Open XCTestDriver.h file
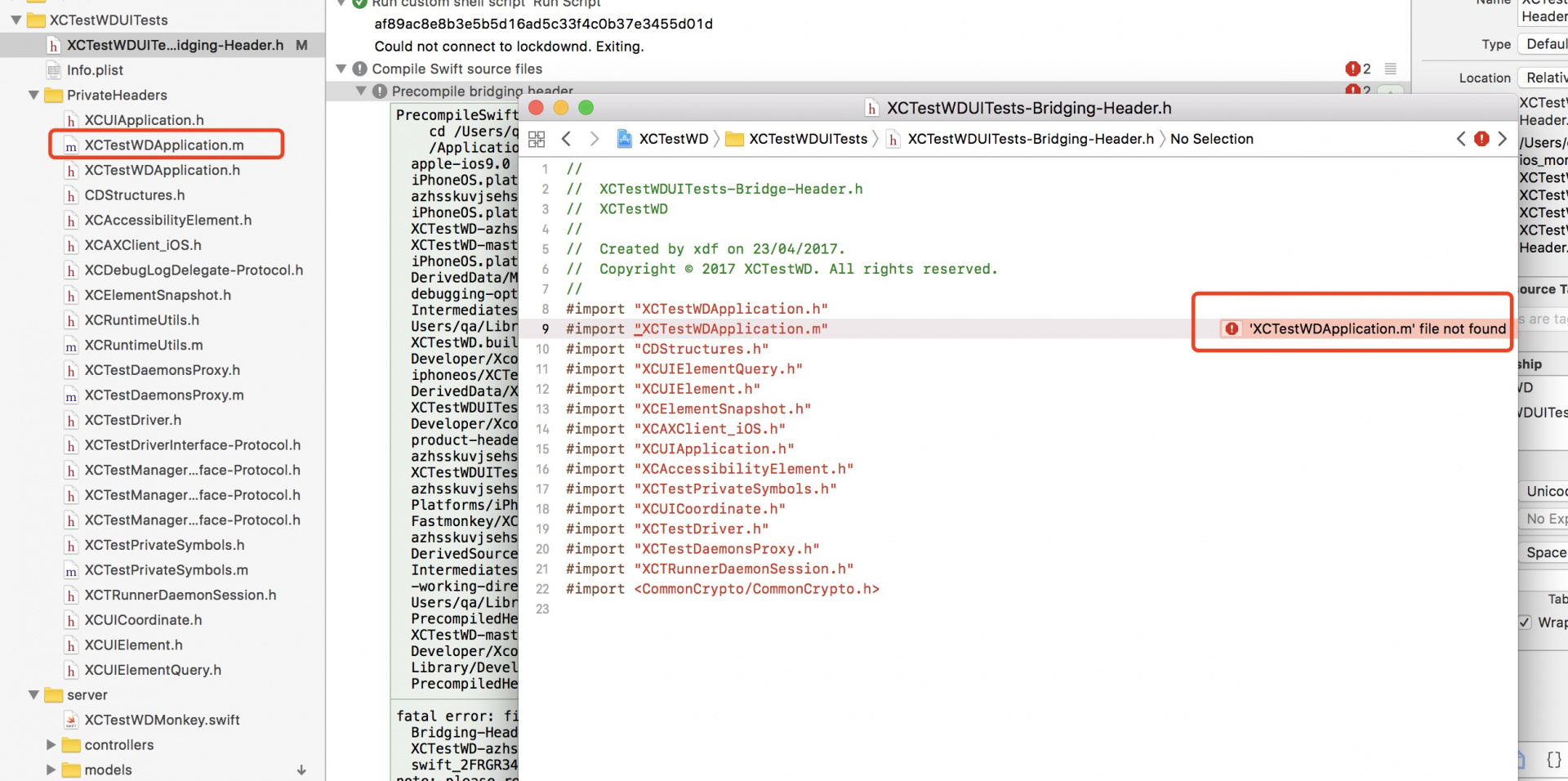1568x781 pixels. coord(132,420)
